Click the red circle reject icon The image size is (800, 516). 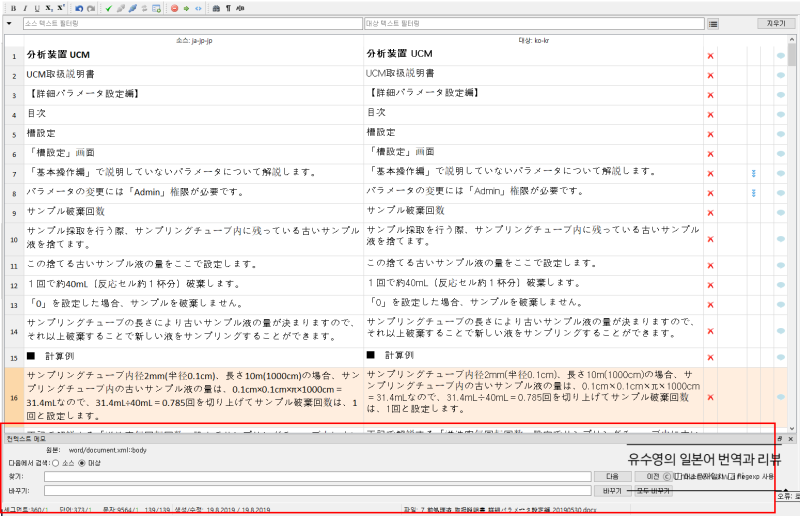[x=174, y=8]
